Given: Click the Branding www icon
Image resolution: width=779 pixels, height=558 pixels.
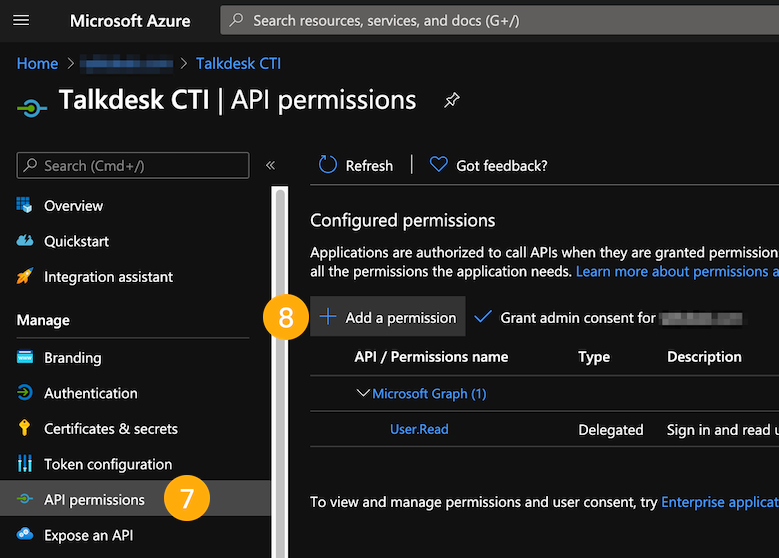Looking at the screenshot, I should coord(25,357).
